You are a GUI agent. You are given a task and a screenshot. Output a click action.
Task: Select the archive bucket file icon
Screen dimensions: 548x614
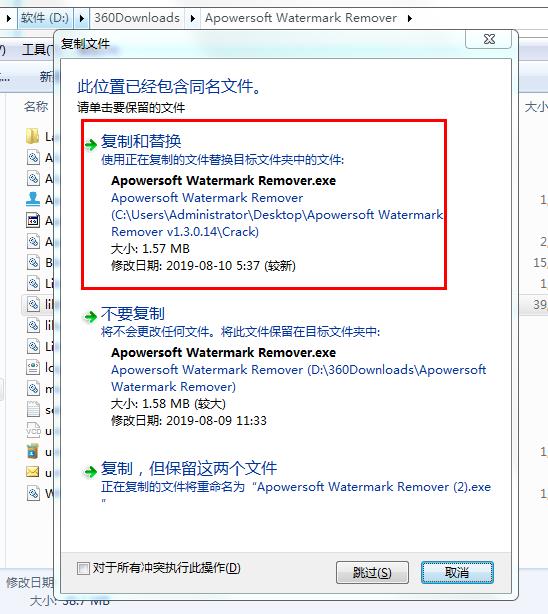33,451
